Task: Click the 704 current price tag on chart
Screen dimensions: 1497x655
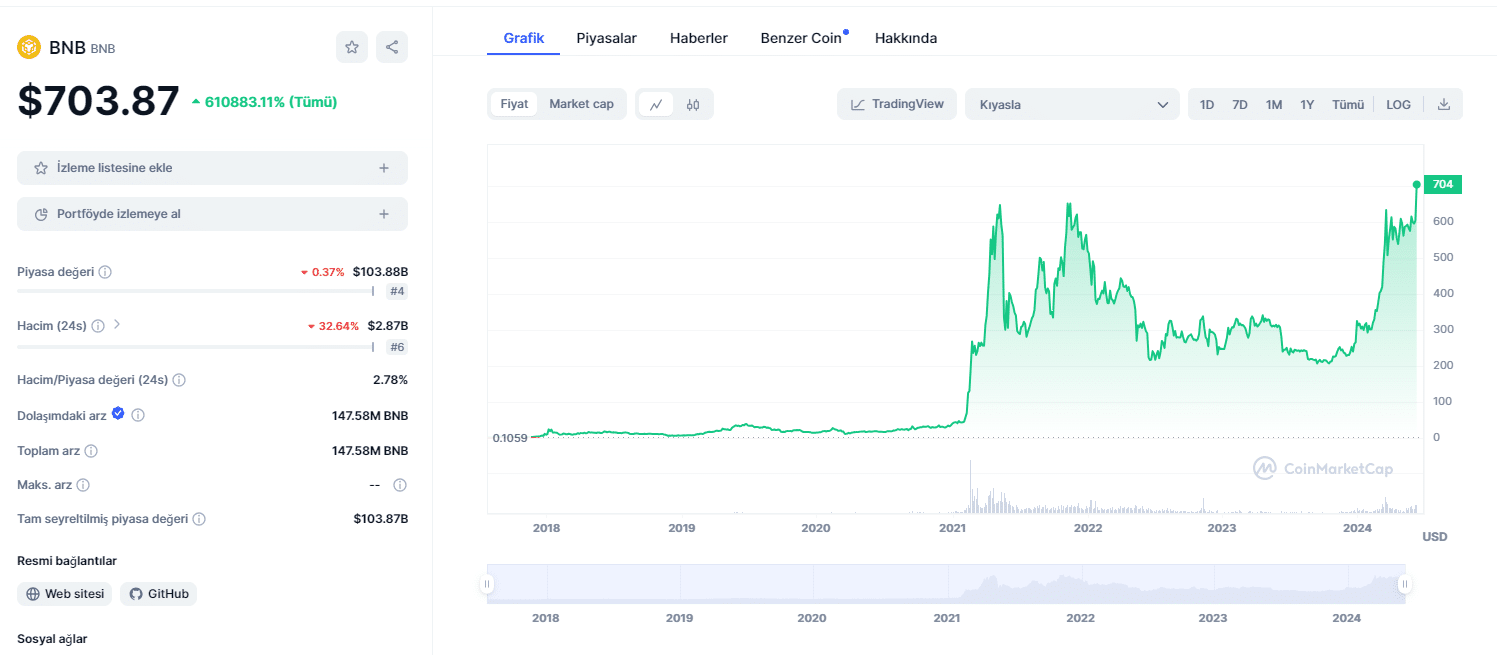Action: click(1442, 184)
